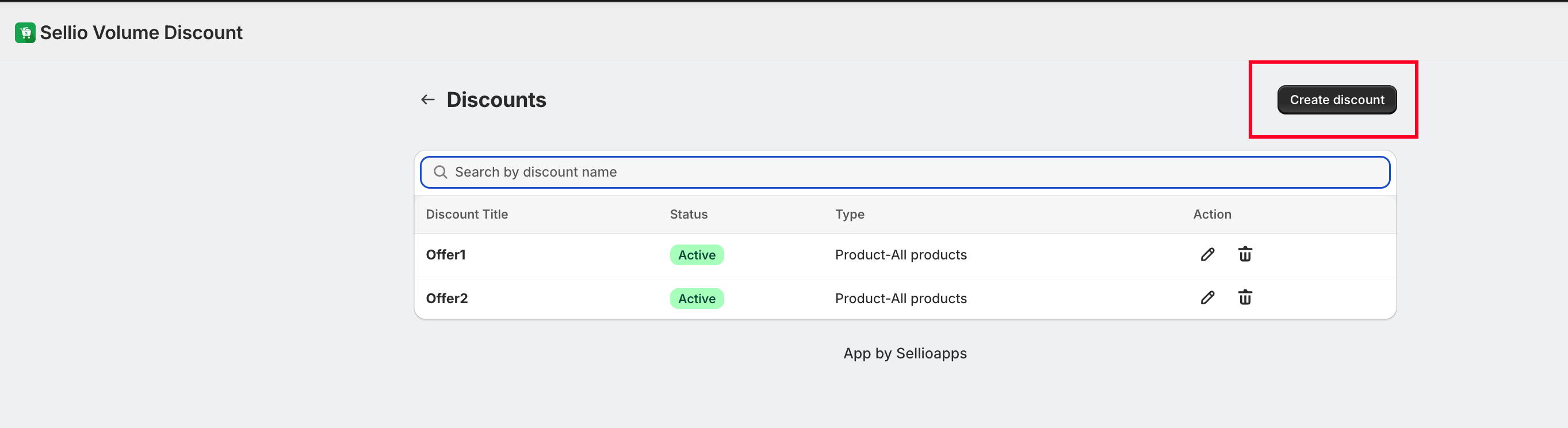Screen dimensions: 1568x428
Task: Focus the Search by discount name field
Action: coord(913,173)
